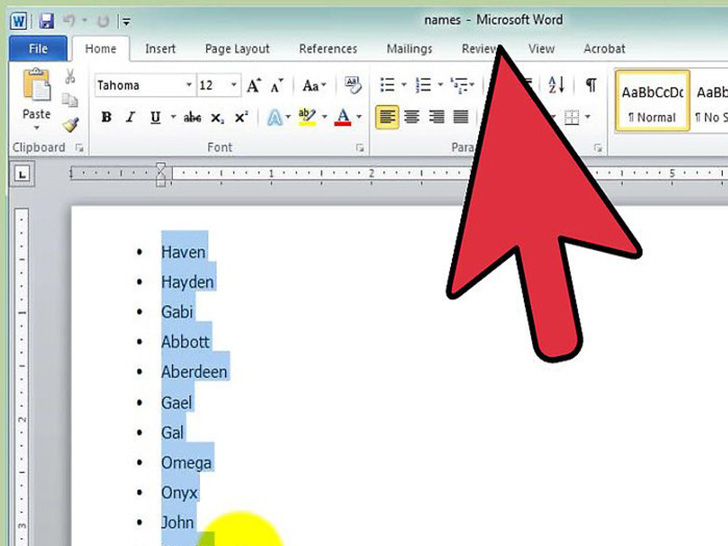
Task: Grow font size with large A
Action: pos(254,85)
